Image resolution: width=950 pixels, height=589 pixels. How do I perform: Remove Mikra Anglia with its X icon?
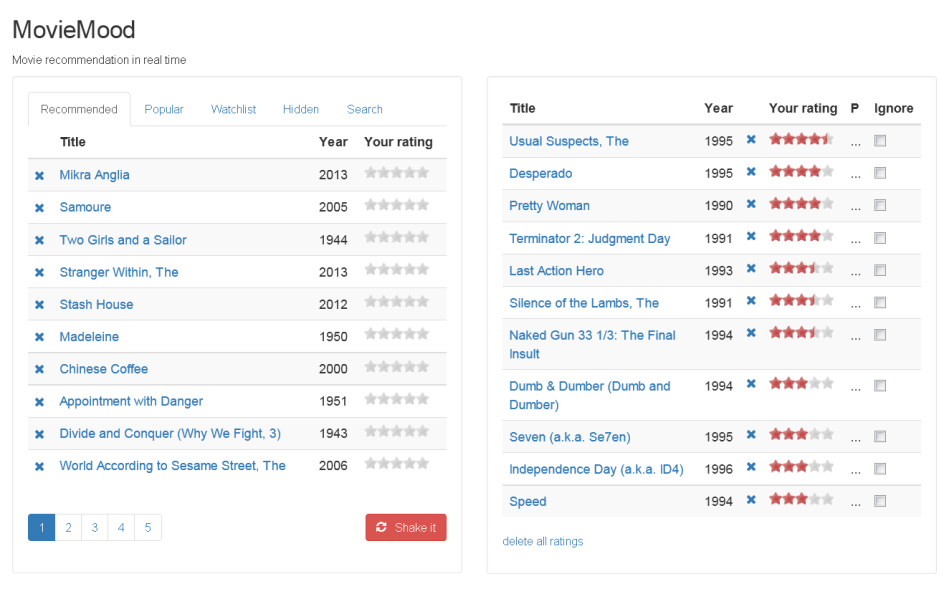(x=39, y=176)
